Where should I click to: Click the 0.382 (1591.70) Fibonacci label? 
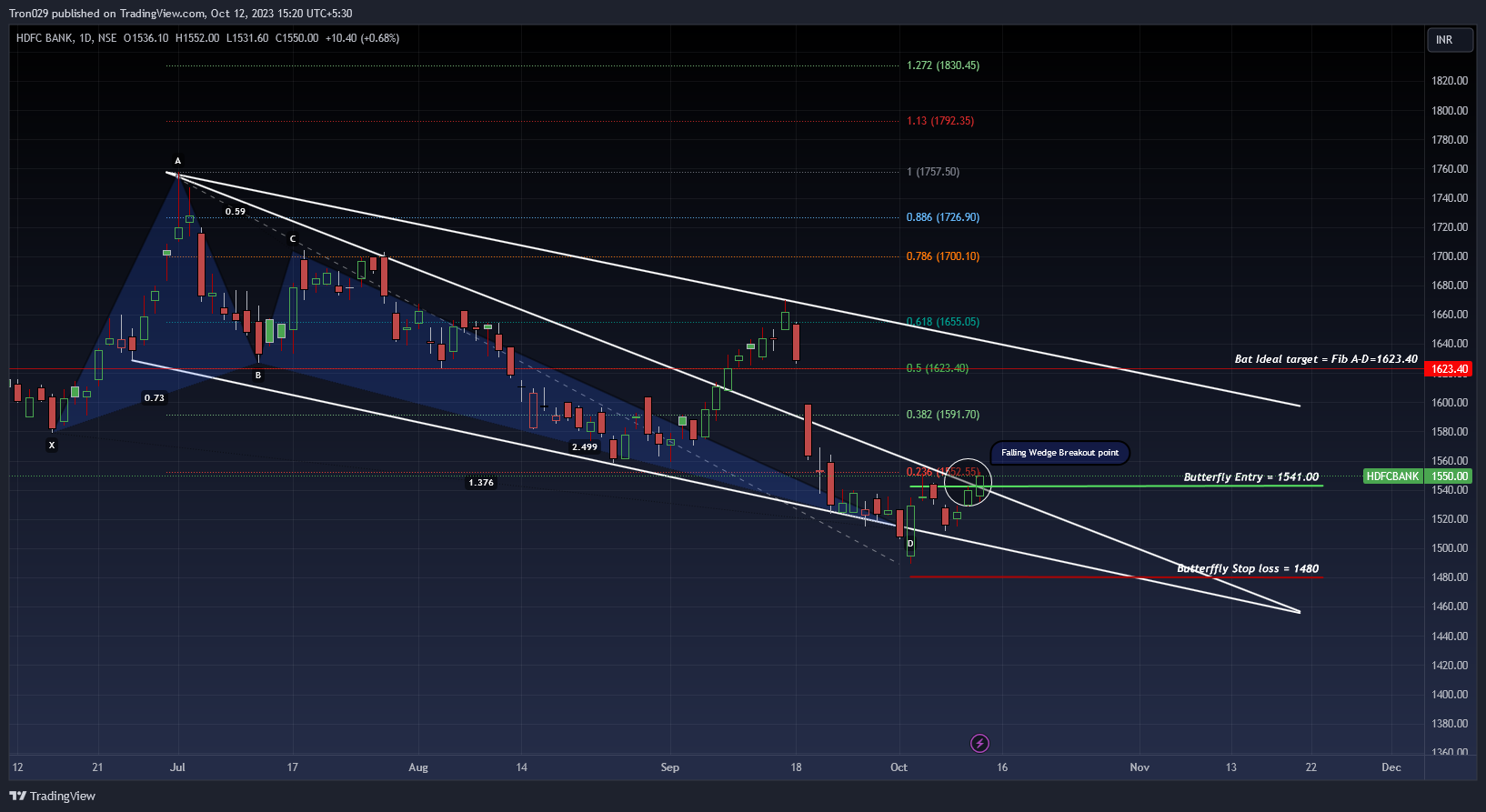click(943, 415)
